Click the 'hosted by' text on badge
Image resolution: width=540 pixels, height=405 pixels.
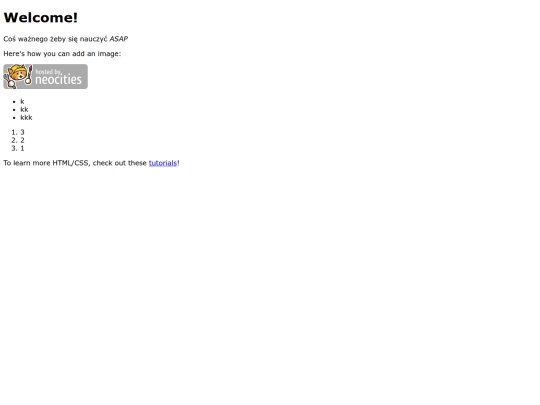tap(49, 72)
